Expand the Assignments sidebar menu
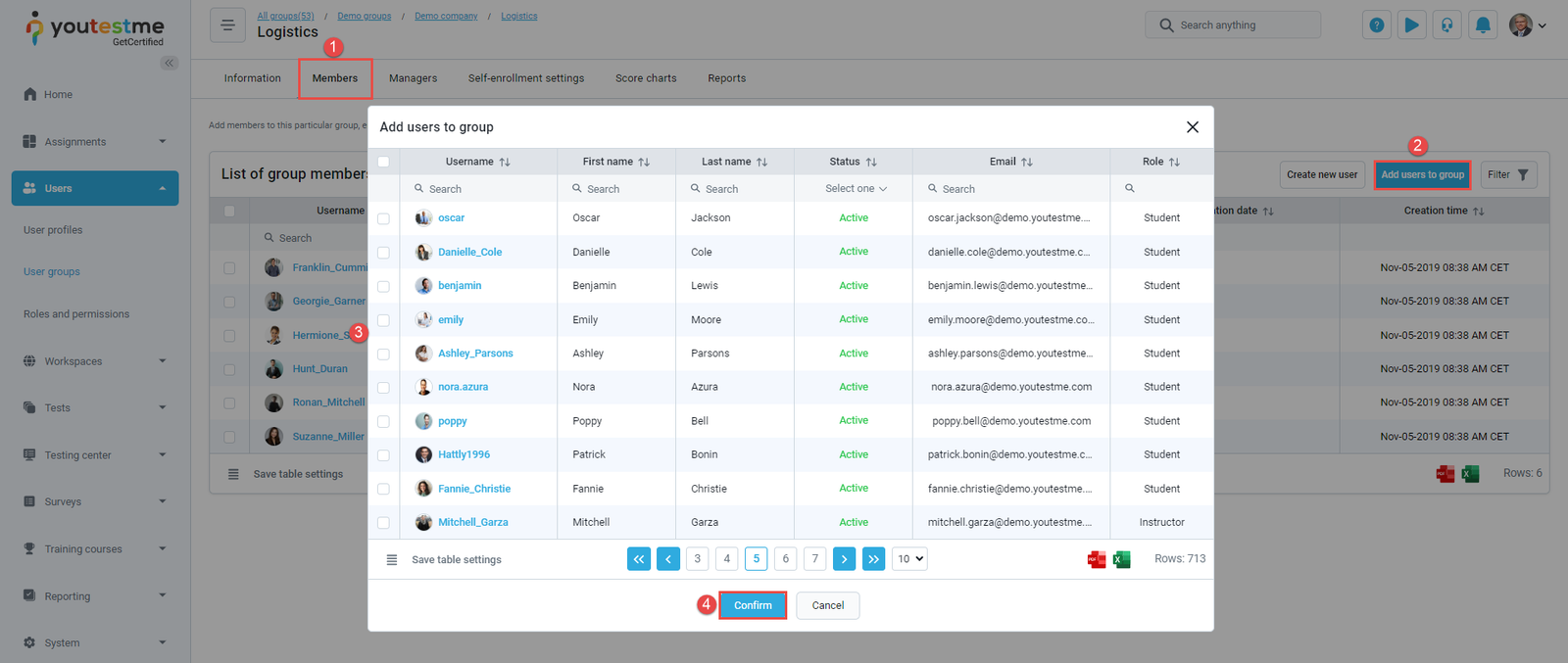This screenshot has height=663, width=1568. (x=95, y=142)
